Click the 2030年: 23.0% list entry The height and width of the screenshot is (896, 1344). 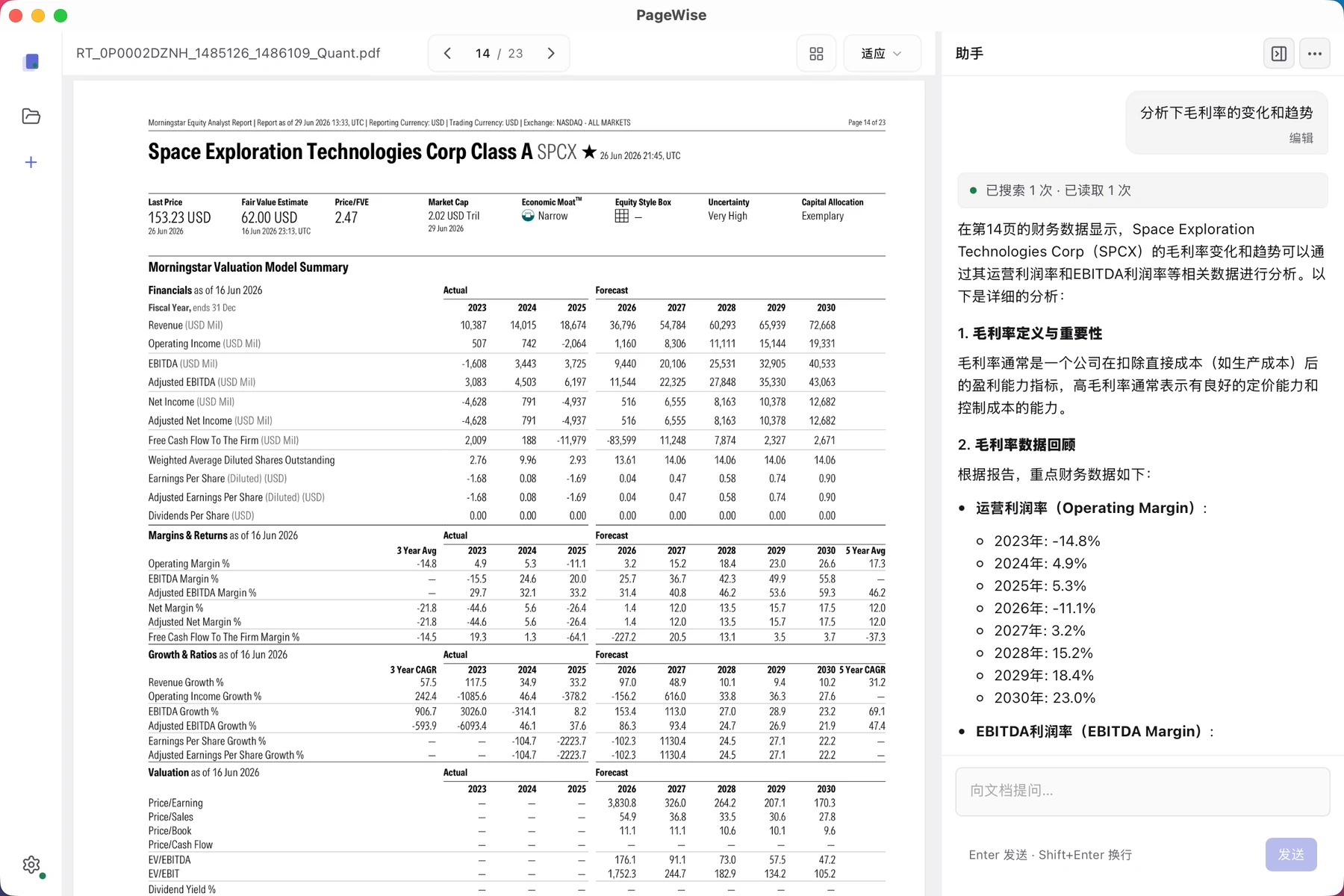pos(1045,697)
